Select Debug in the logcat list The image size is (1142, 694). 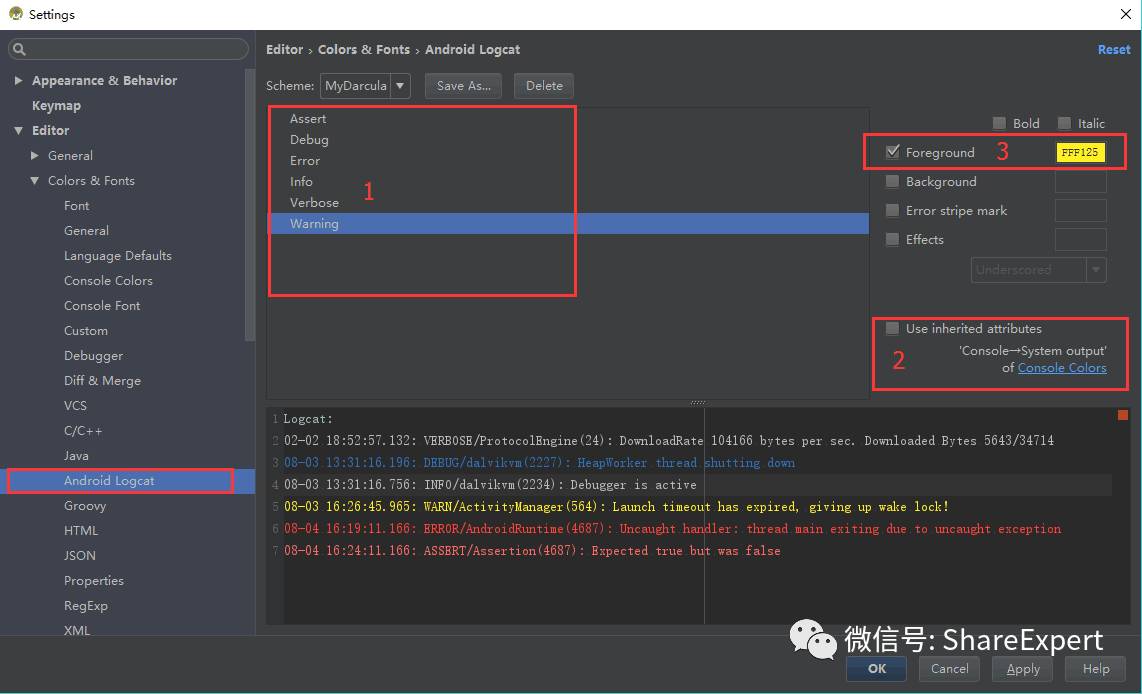click(x=310, y=140)
